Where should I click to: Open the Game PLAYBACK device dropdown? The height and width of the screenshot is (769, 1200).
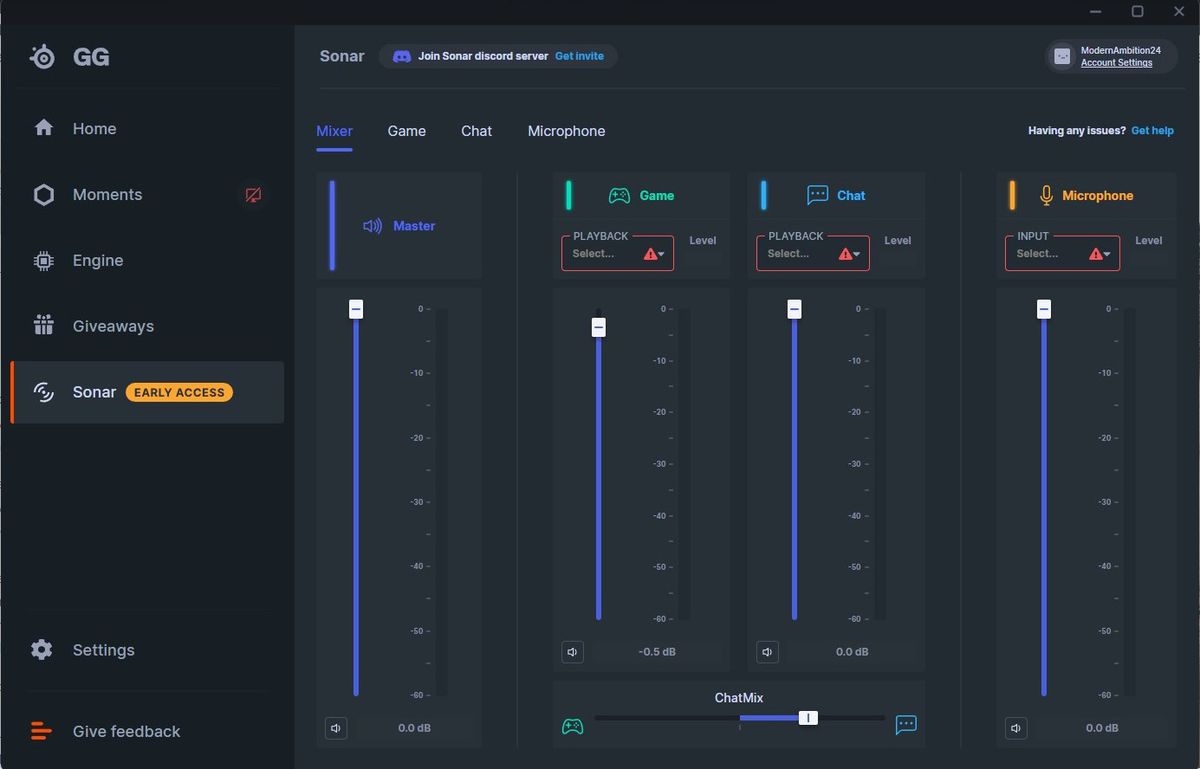click(x=618, y=253)
